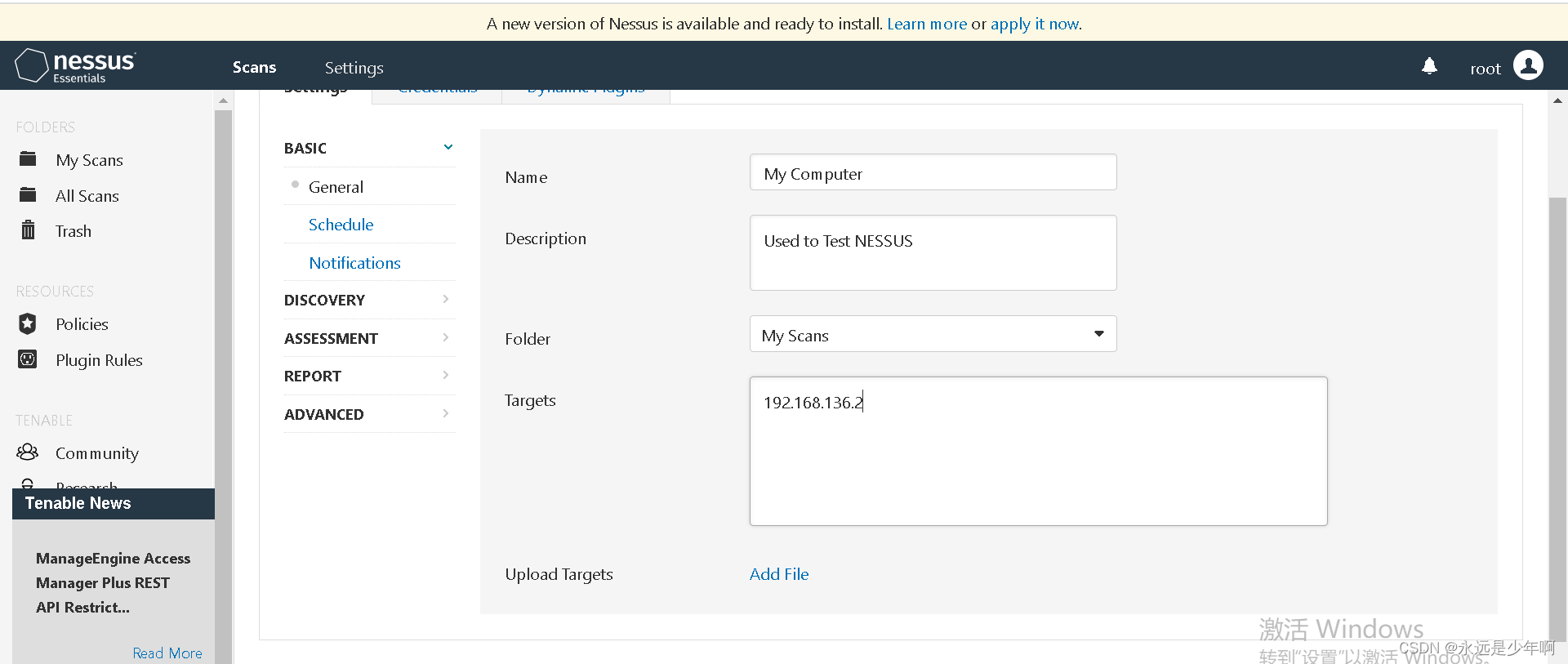Open the ManageEngine Access Manager news item

113,583
